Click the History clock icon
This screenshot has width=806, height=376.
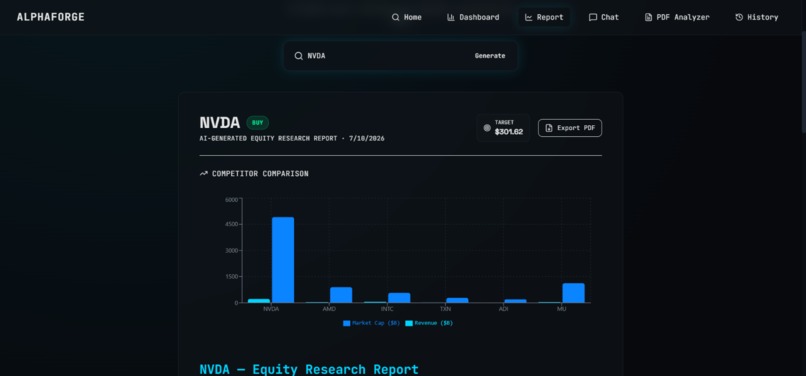(739, 17)
